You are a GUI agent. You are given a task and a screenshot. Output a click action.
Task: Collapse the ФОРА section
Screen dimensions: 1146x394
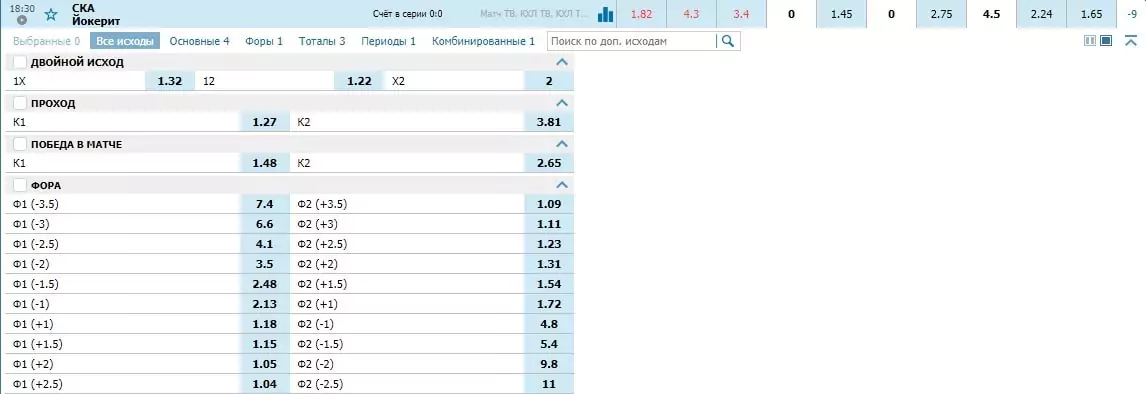(561, 185)
